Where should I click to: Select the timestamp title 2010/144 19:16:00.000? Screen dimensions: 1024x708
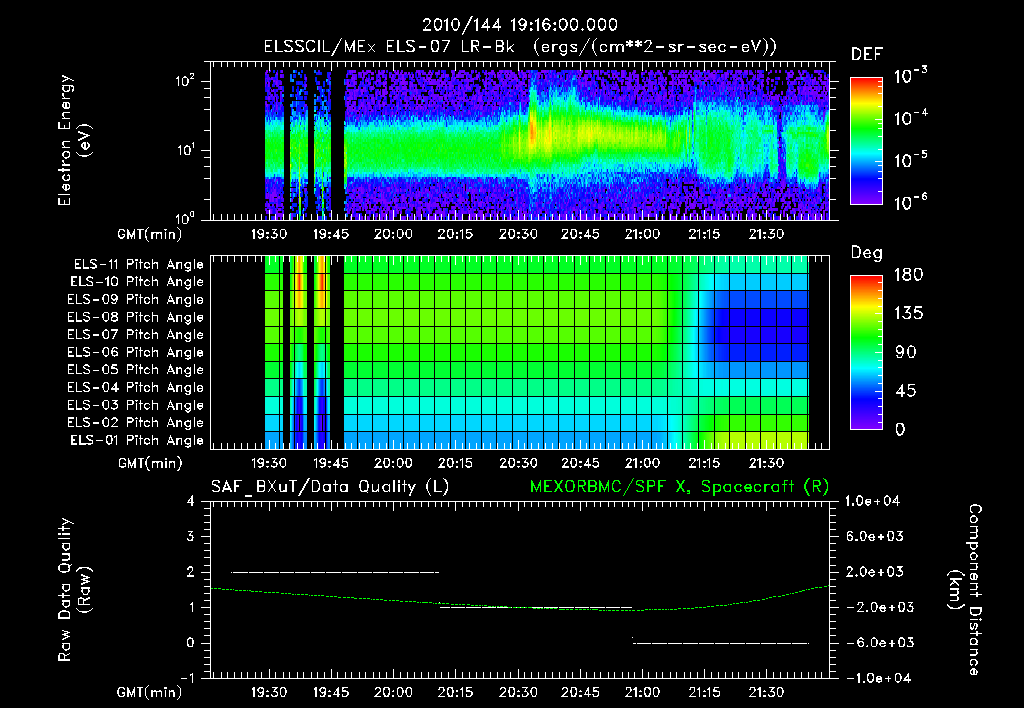520,25
